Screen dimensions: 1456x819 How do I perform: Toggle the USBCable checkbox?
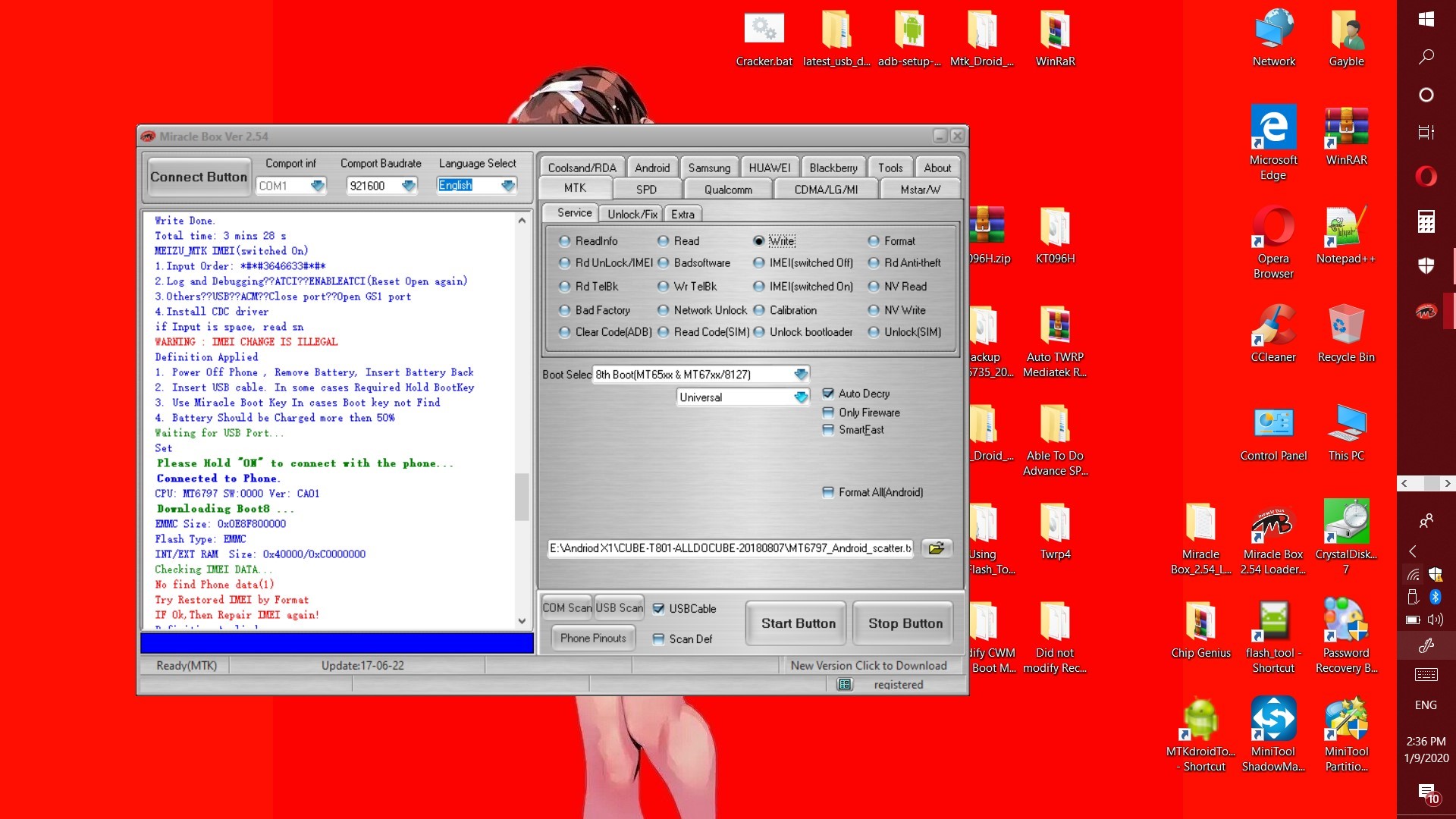(658, 609)
